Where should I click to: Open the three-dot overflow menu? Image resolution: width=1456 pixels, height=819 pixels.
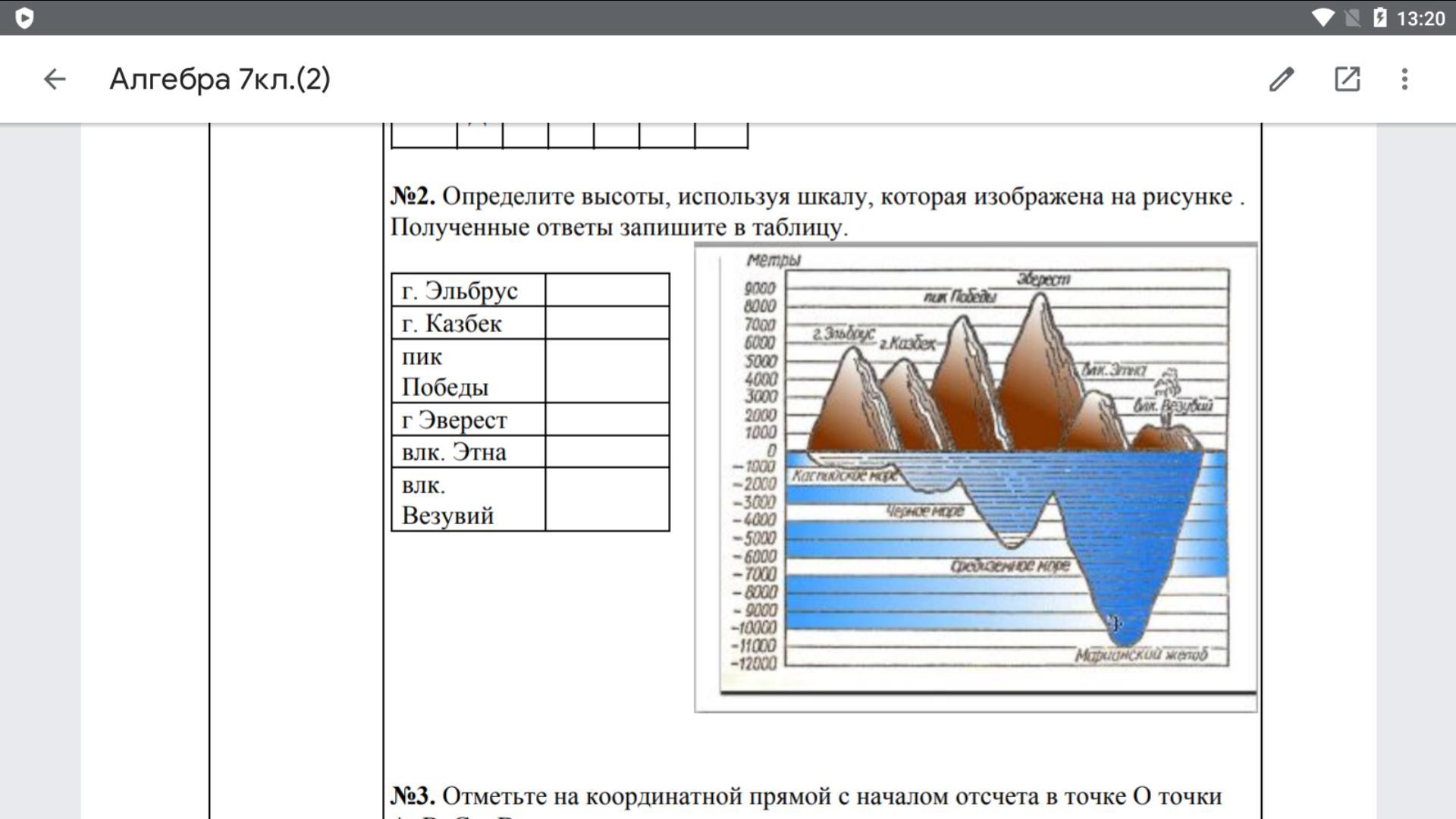1404,79
